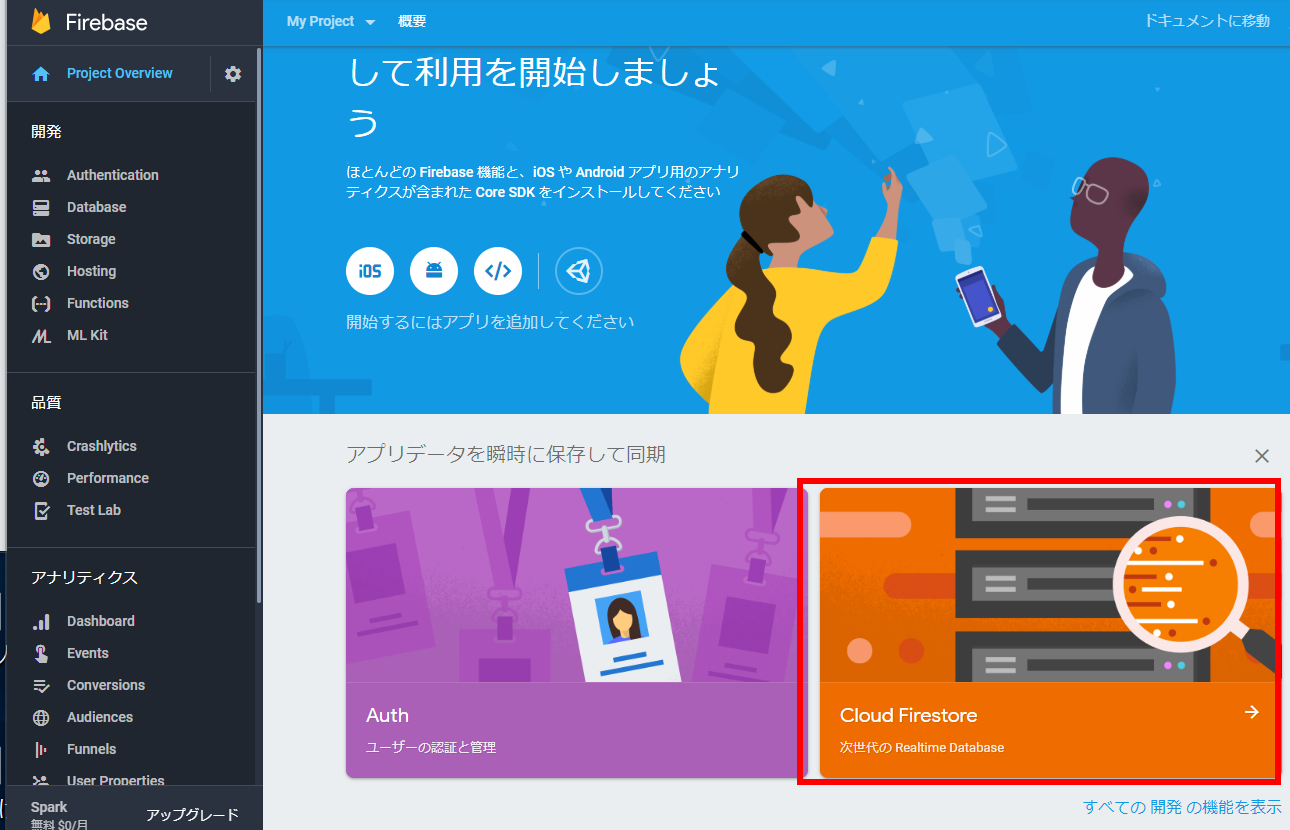Click the Hosting globe icon
The width and height of the screenshot is (1290, 830).
click(x=41, y=271)
